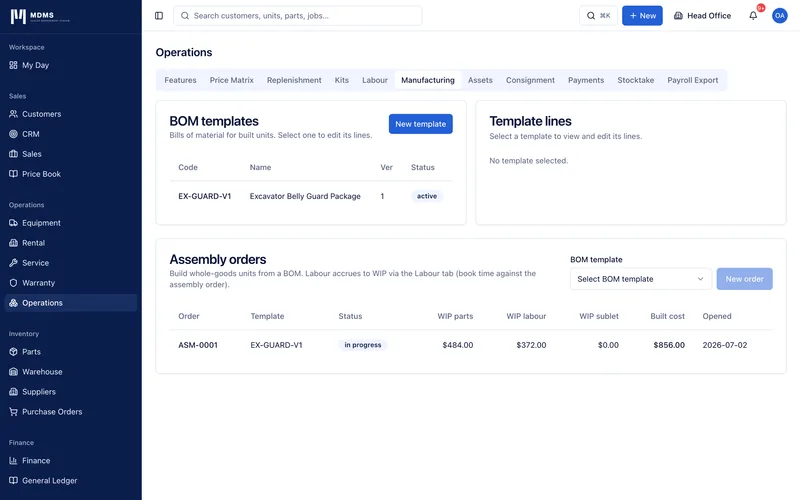Click the Parts icon in sidebar

click(x=13, y=352)
